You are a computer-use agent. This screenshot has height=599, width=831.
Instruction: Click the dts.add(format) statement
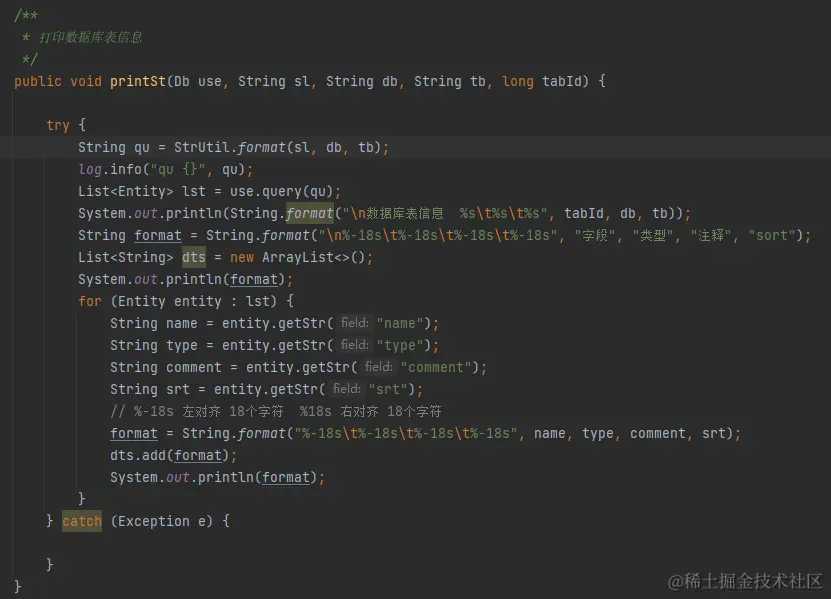[x=173, y=455]
